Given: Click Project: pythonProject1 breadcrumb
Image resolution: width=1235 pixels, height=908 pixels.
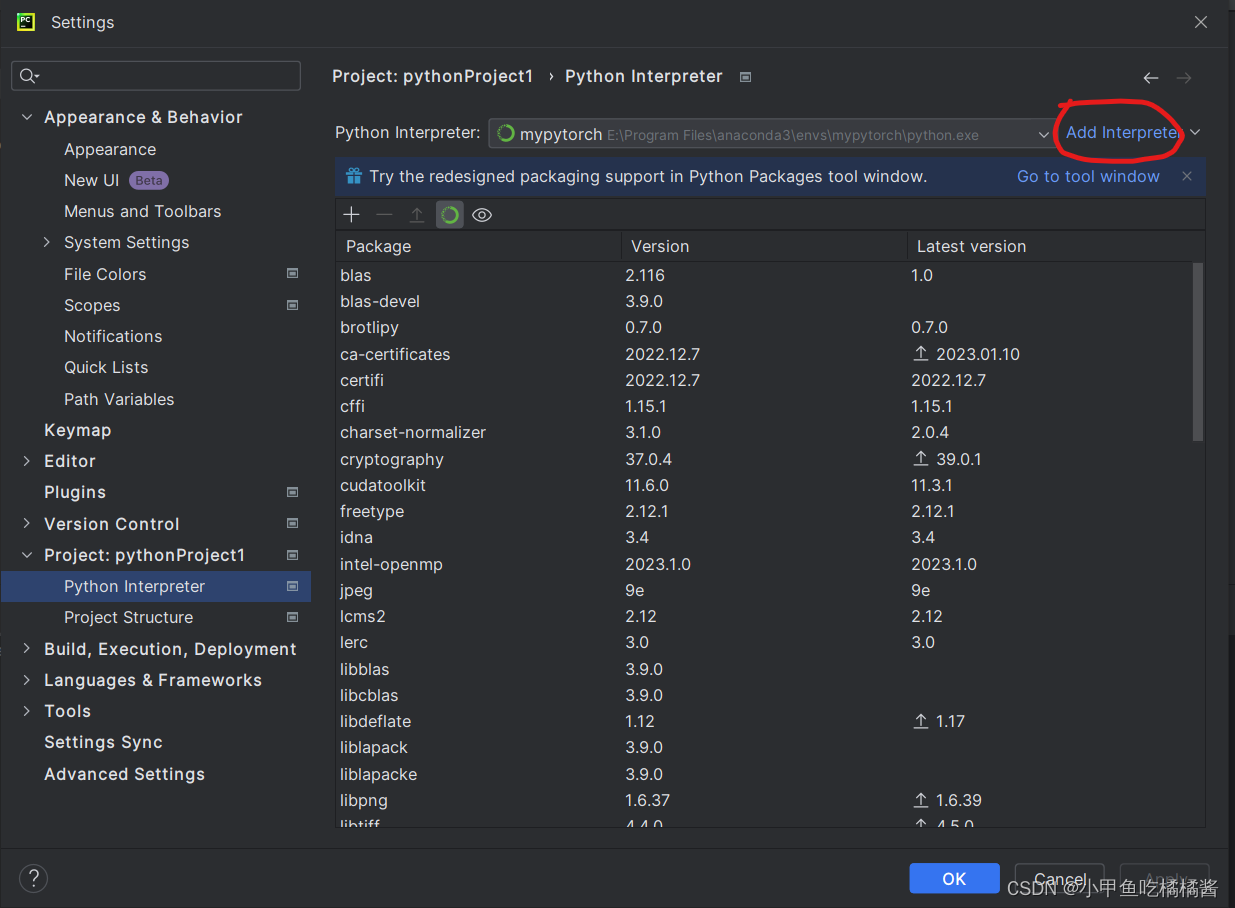Looking at the screenshot, I should point(432,77).
